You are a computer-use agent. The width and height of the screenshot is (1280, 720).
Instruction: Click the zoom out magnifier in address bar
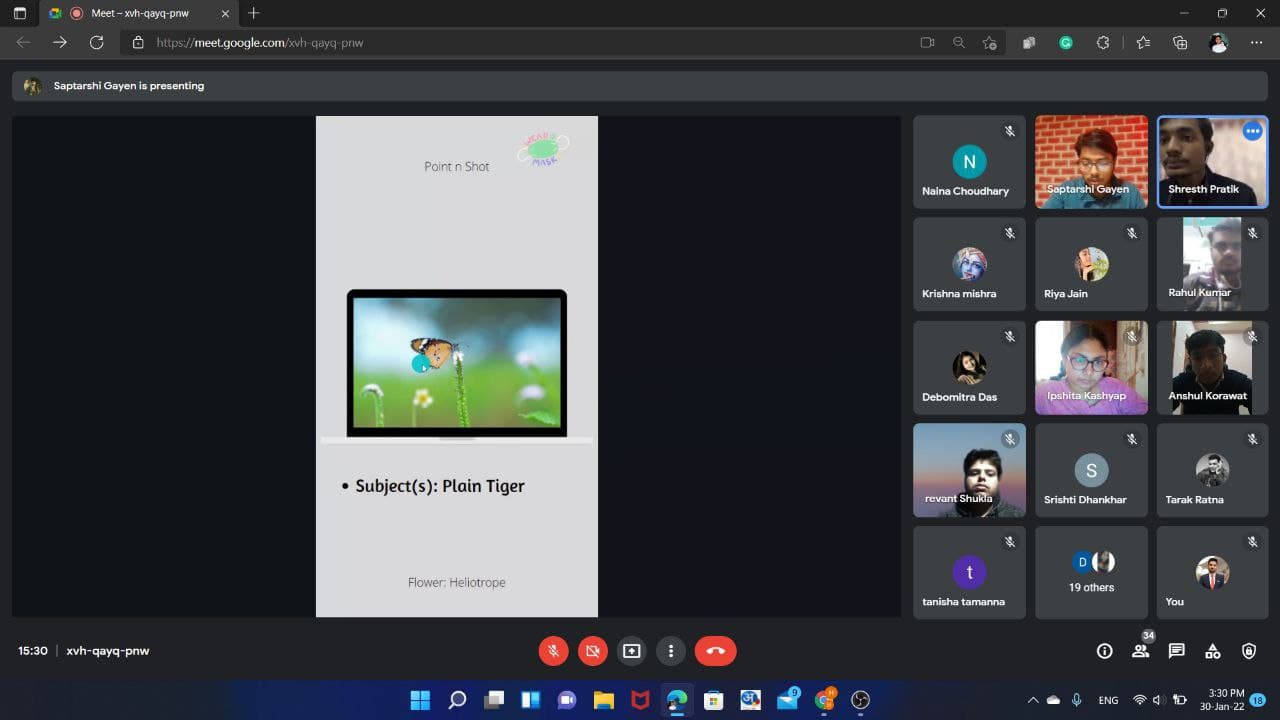point(959,43)
